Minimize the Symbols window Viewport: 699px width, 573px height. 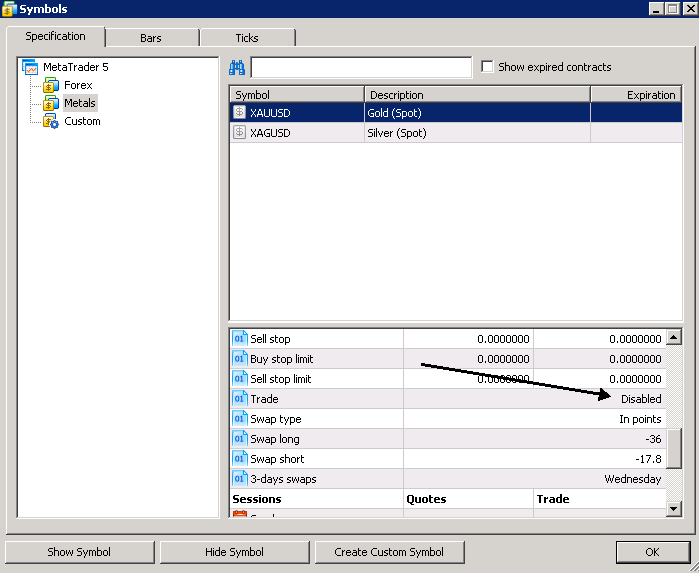656,8
